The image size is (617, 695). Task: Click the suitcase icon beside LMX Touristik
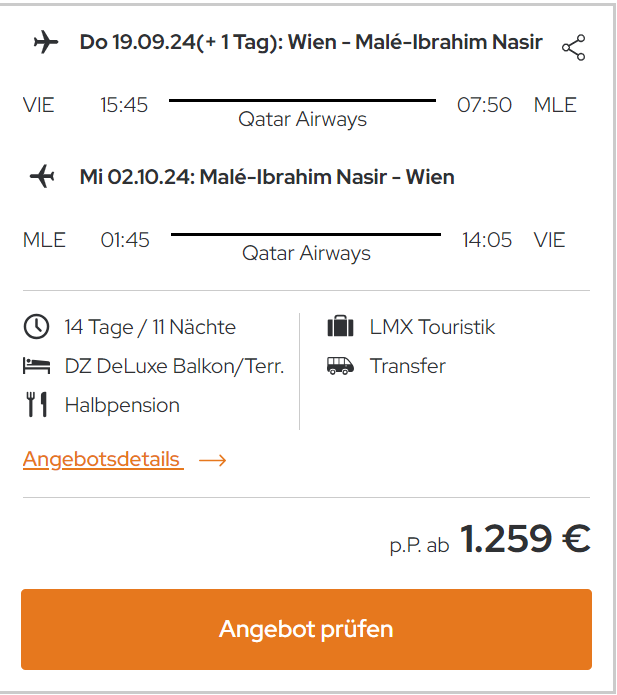pos(340,326)
